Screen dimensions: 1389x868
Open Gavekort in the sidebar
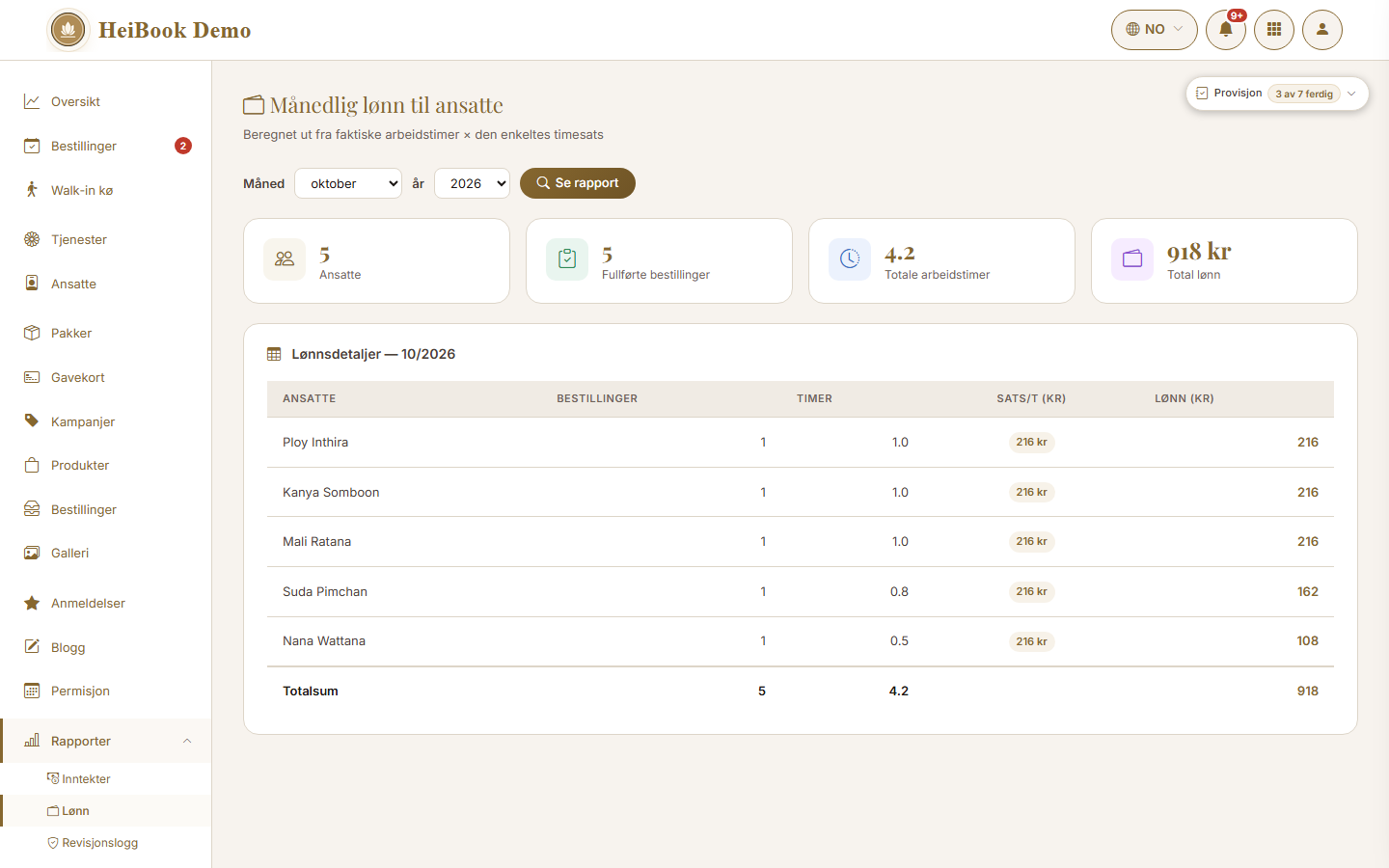tap(106, 377)
